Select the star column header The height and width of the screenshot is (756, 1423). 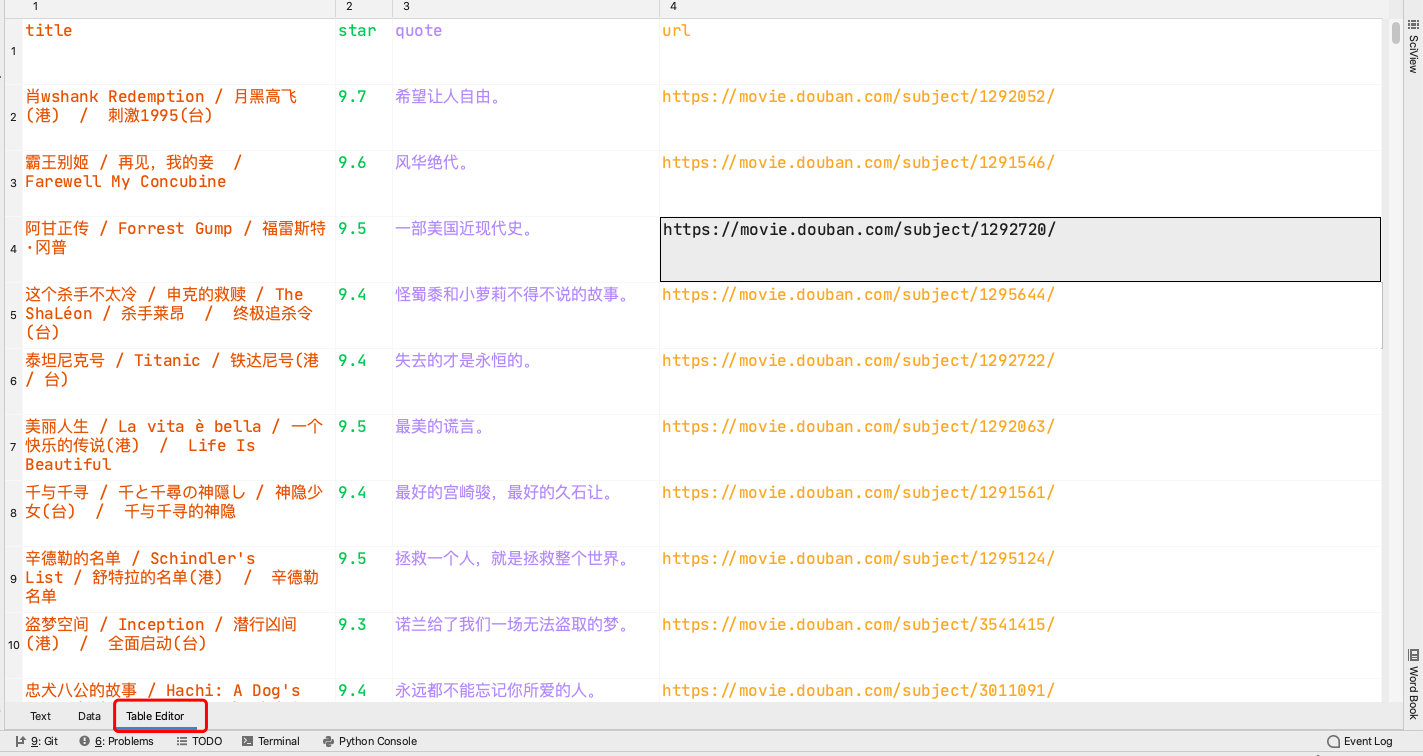coord(357,30)
